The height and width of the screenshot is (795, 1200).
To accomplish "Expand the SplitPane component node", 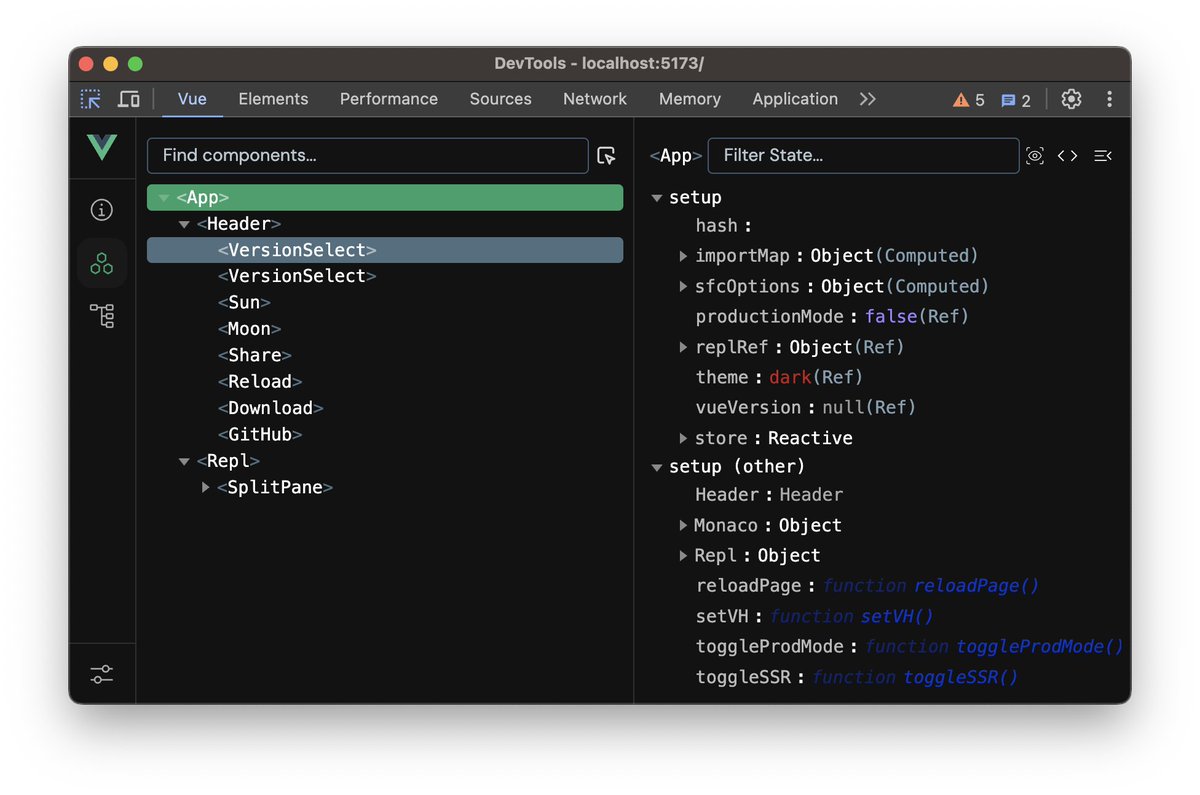I will [x=205, y=487].
